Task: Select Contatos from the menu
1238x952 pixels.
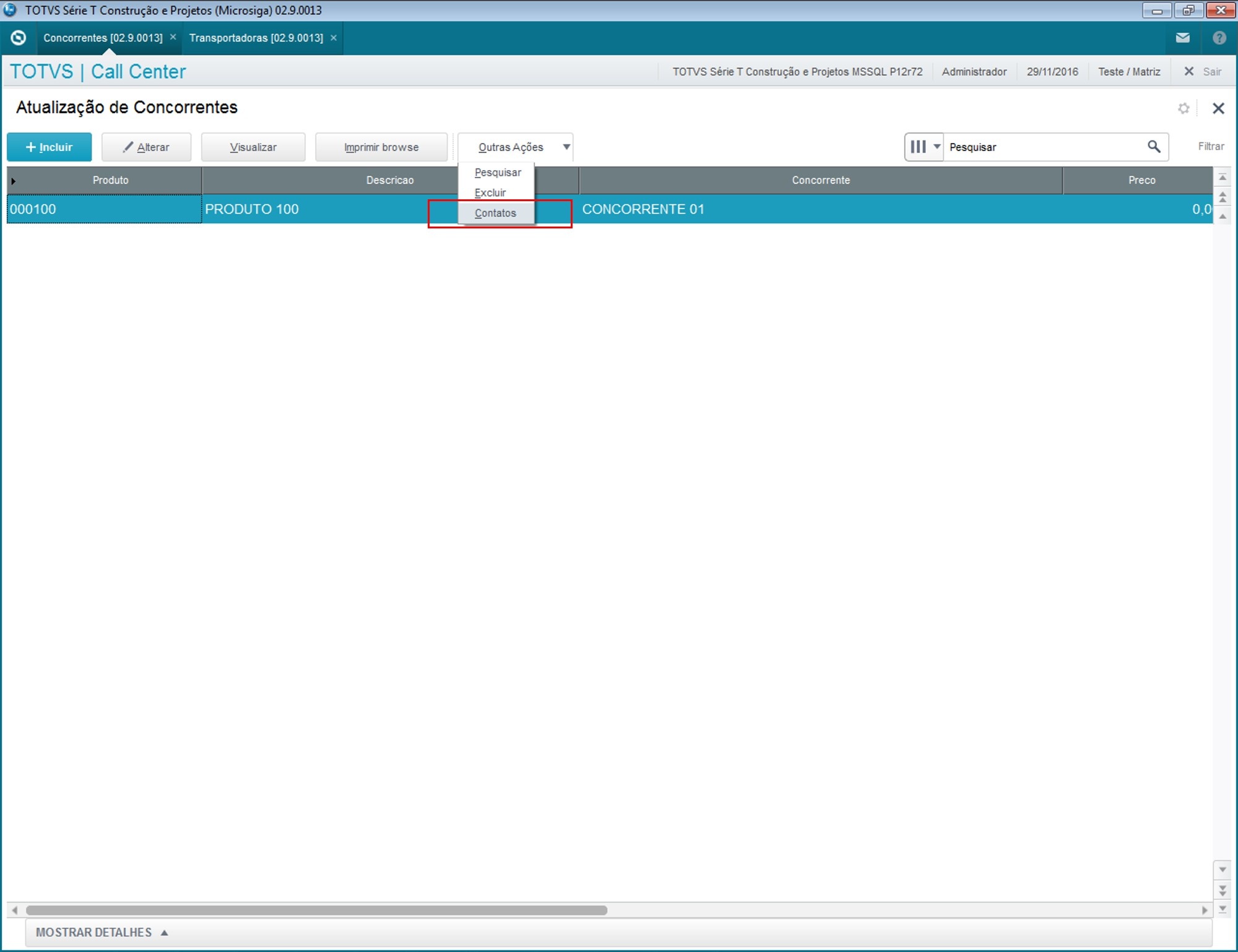Action: pos(495,213)
